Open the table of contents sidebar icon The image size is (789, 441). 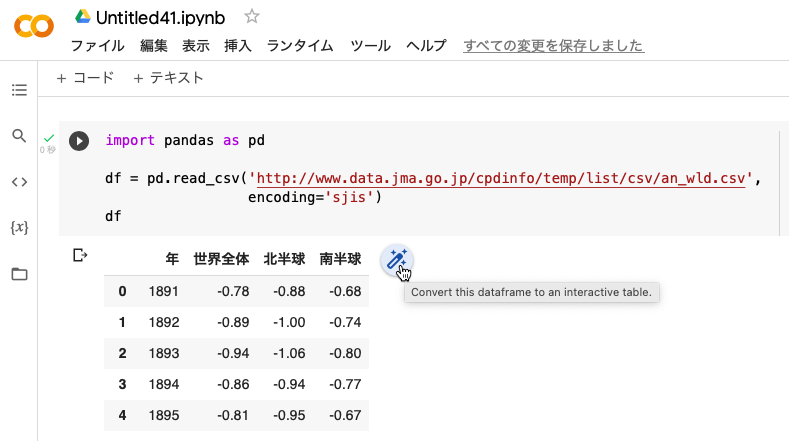19,90
